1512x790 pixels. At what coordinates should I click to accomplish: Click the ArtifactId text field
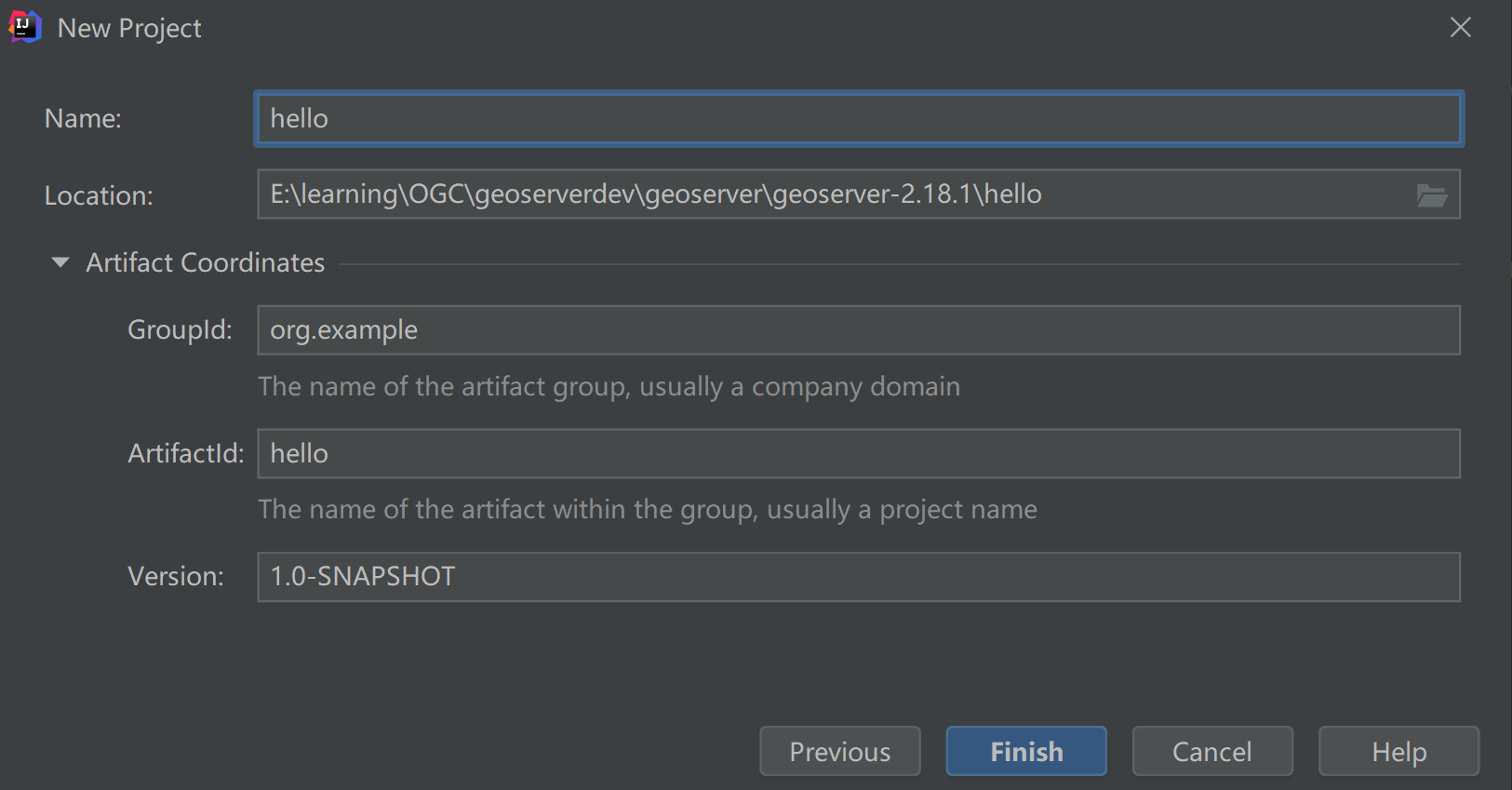pyautogui.click(x=858, y=454)
